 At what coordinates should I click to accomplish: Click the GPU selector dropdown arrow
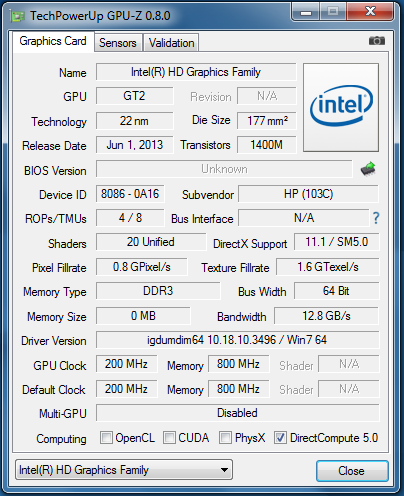coord(224,470)
